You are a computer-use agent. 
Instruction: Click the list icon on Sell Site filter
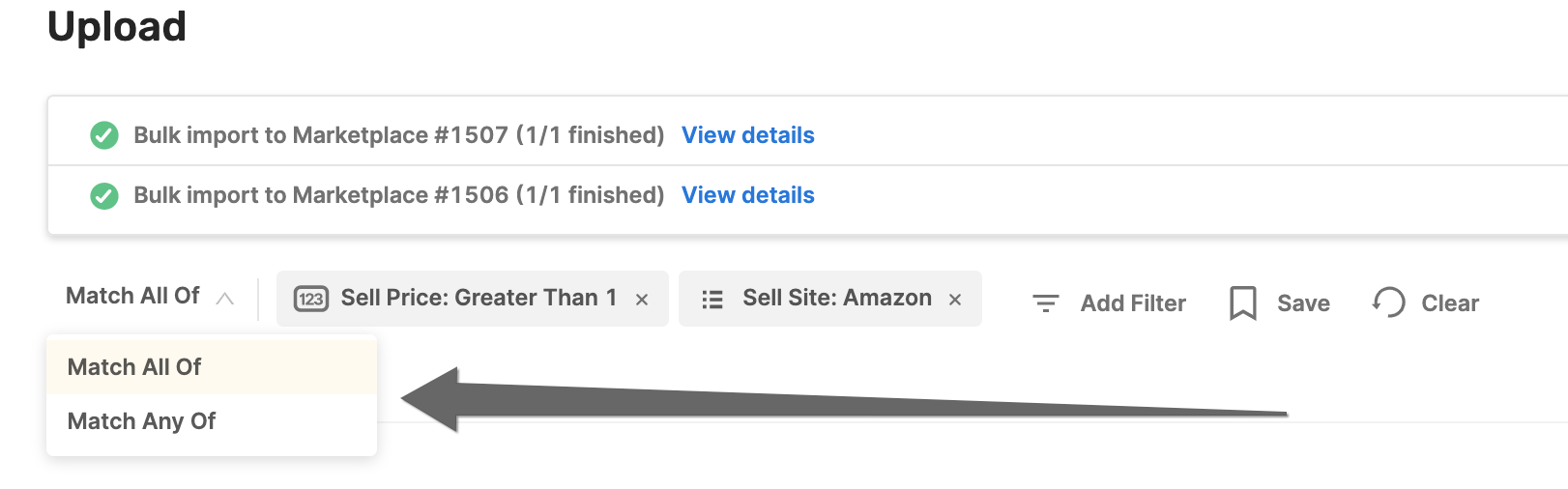click(712, 299)
